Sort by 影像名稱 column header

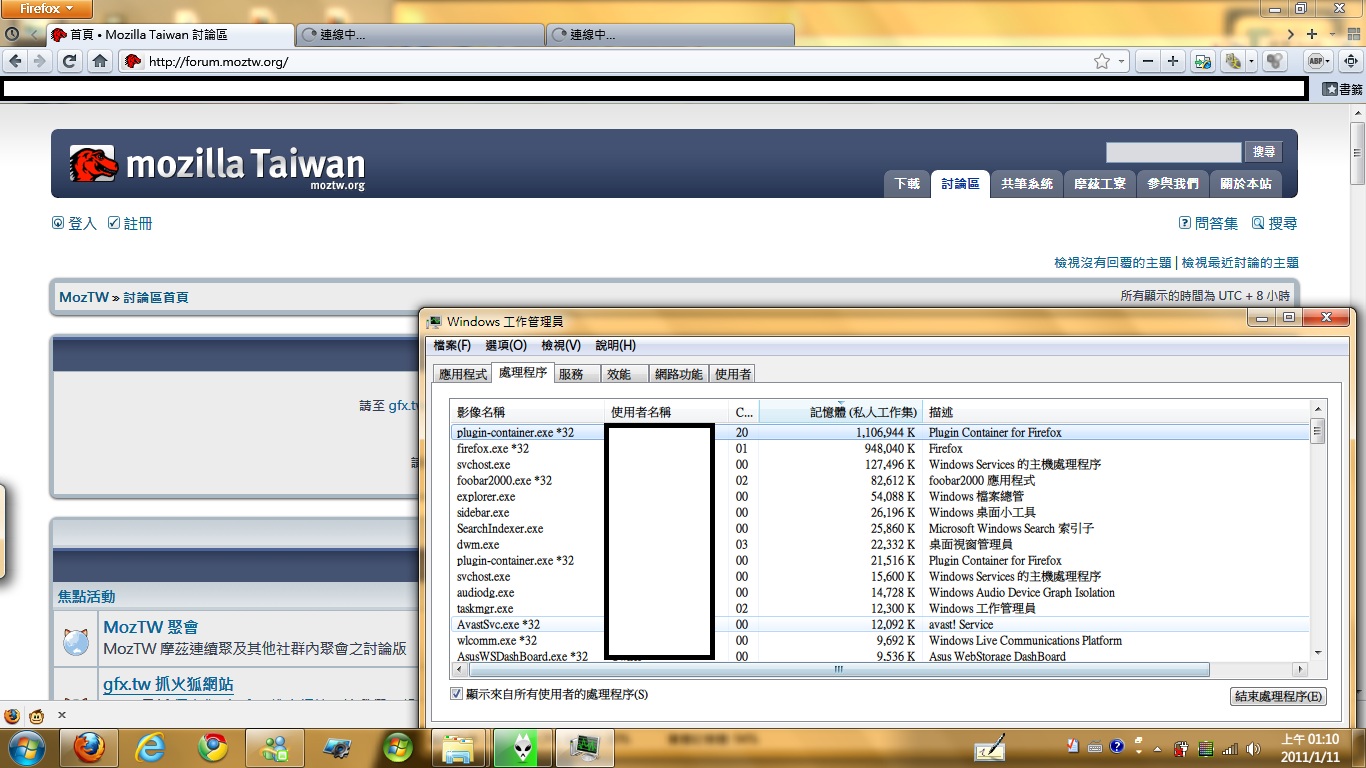528,412
